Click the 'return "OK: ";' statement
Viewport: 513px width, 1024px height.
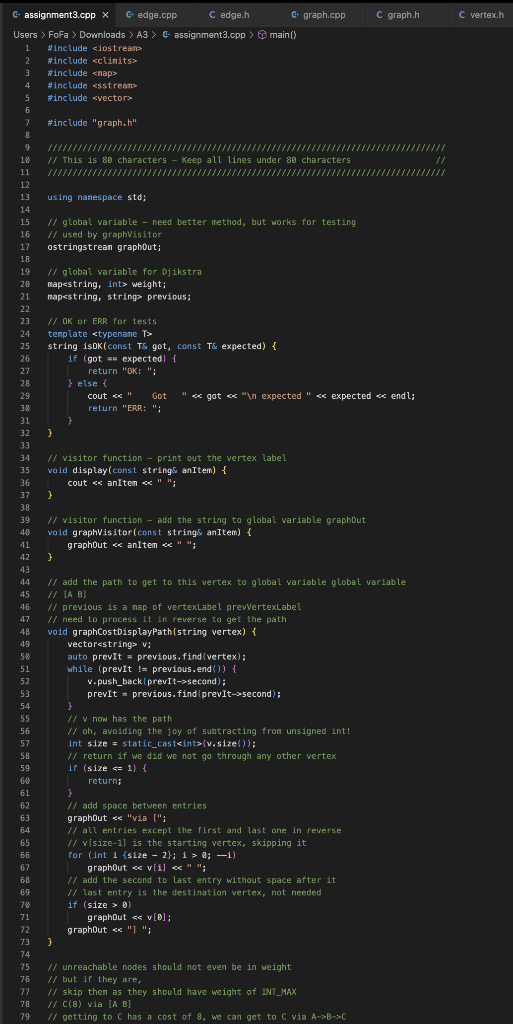click(123, 371)
